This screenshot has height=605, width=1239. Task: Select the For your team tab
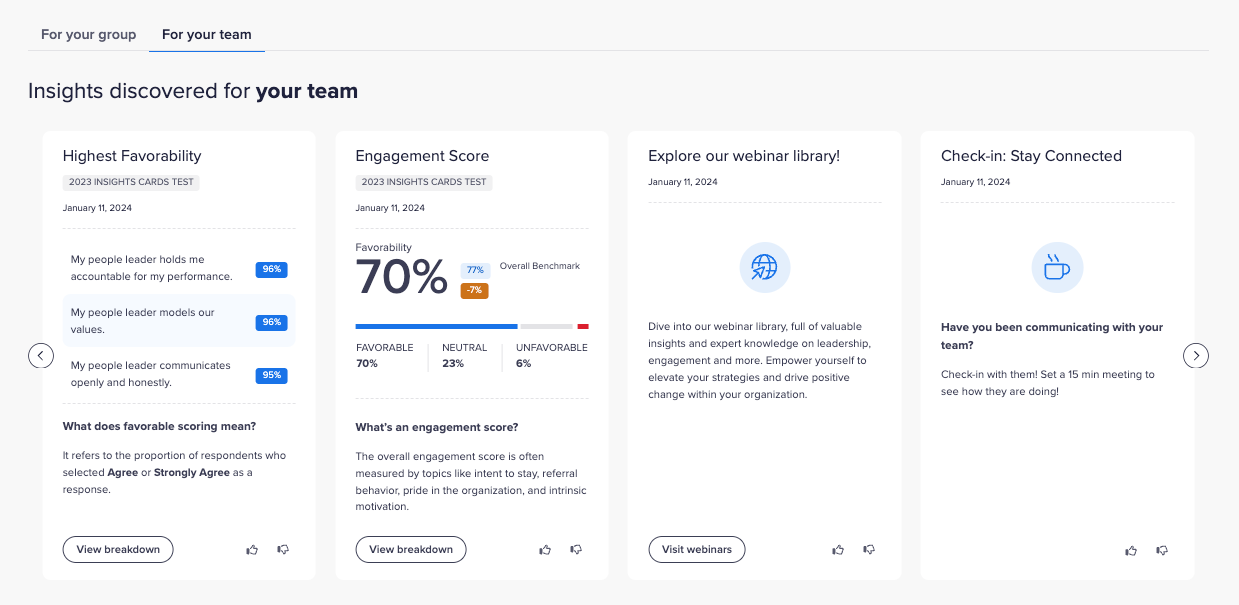tap(206, 34)
